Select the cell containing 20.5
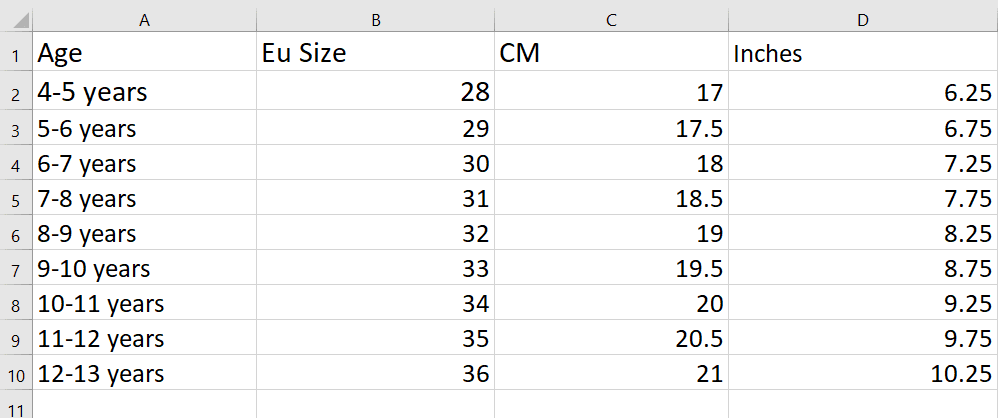 click(611, 339)
